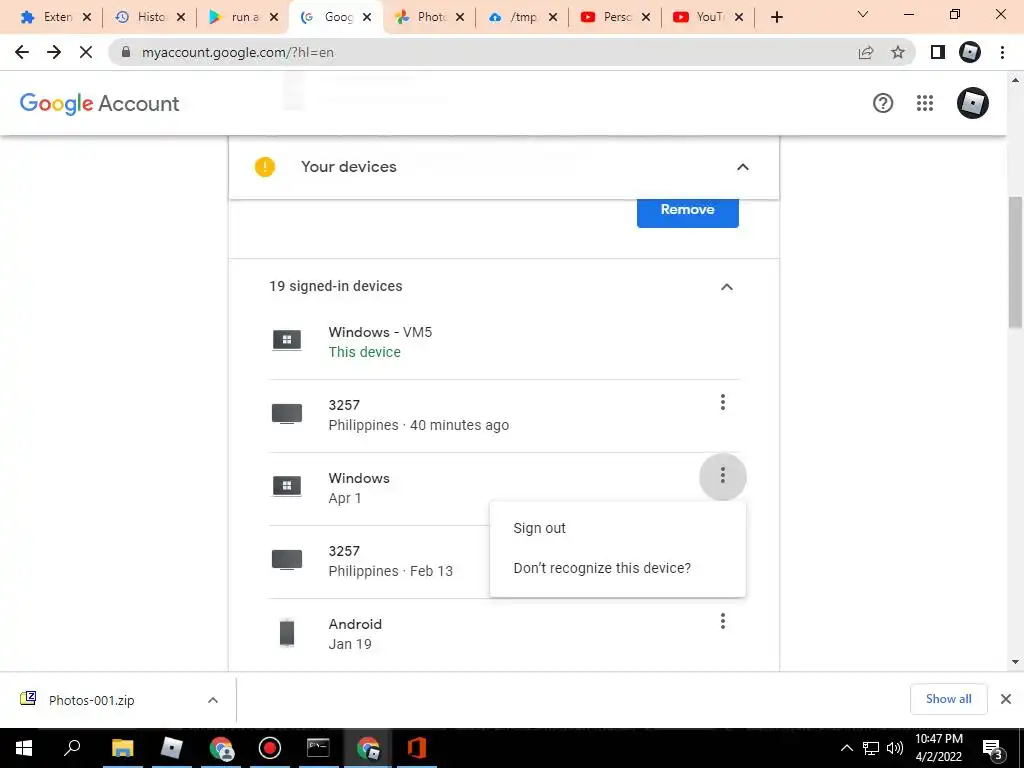Open new browser tab

[776, 17]
